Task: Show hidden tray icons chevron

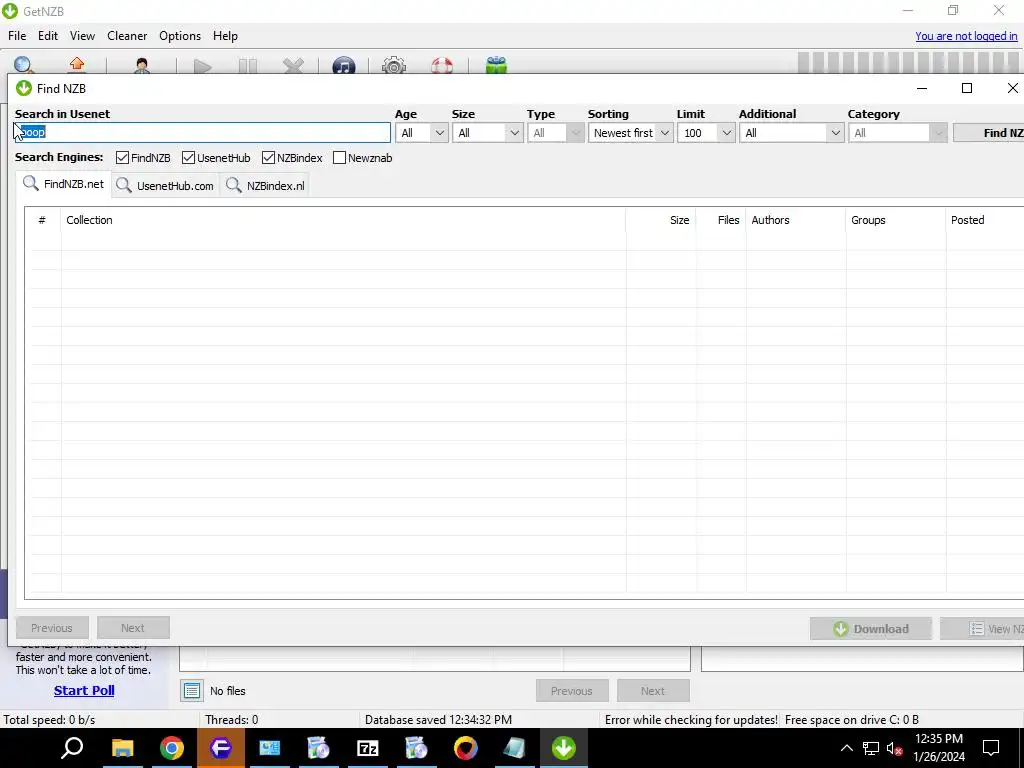Action: 846,748
